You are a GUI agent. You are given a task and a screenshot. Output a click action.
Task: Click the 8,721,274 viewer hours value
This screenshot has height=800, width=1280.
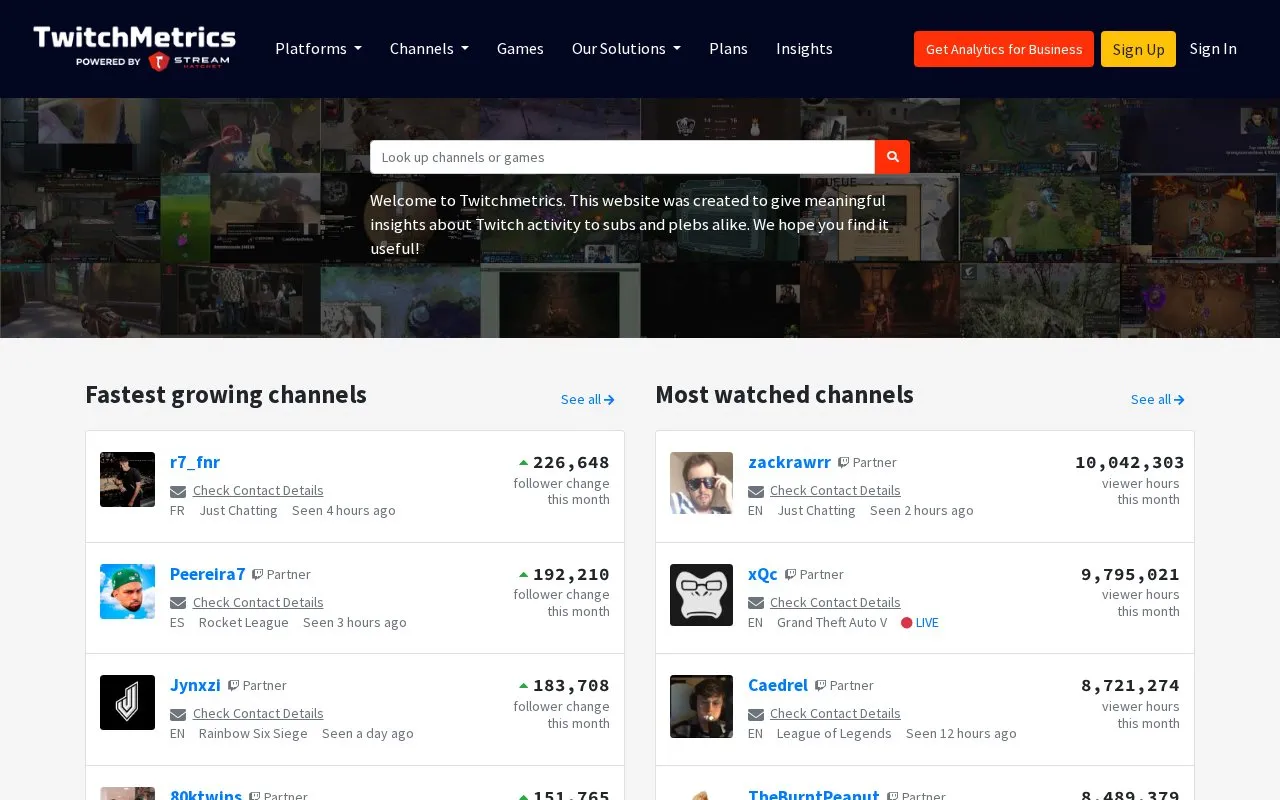point(1130,685)
